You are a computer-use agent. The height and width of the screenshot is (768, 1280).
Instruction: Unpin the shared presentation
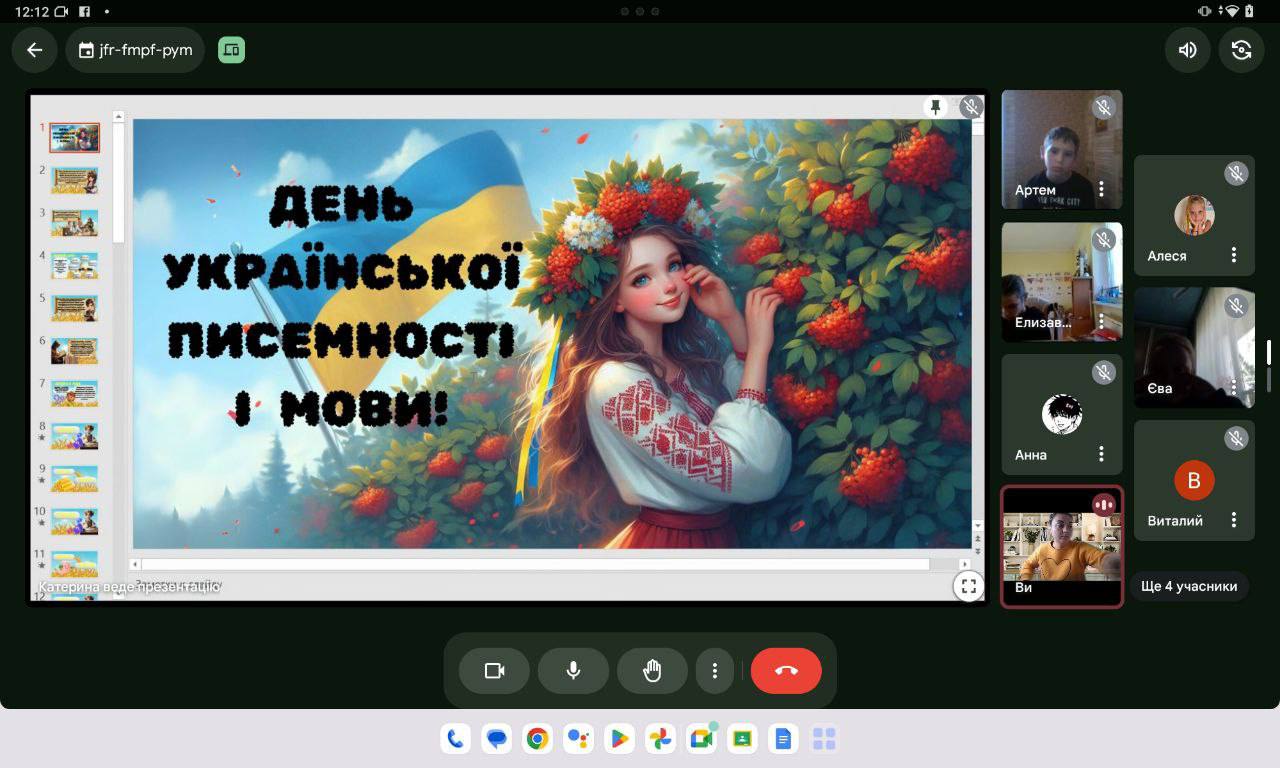click(936, 107)
